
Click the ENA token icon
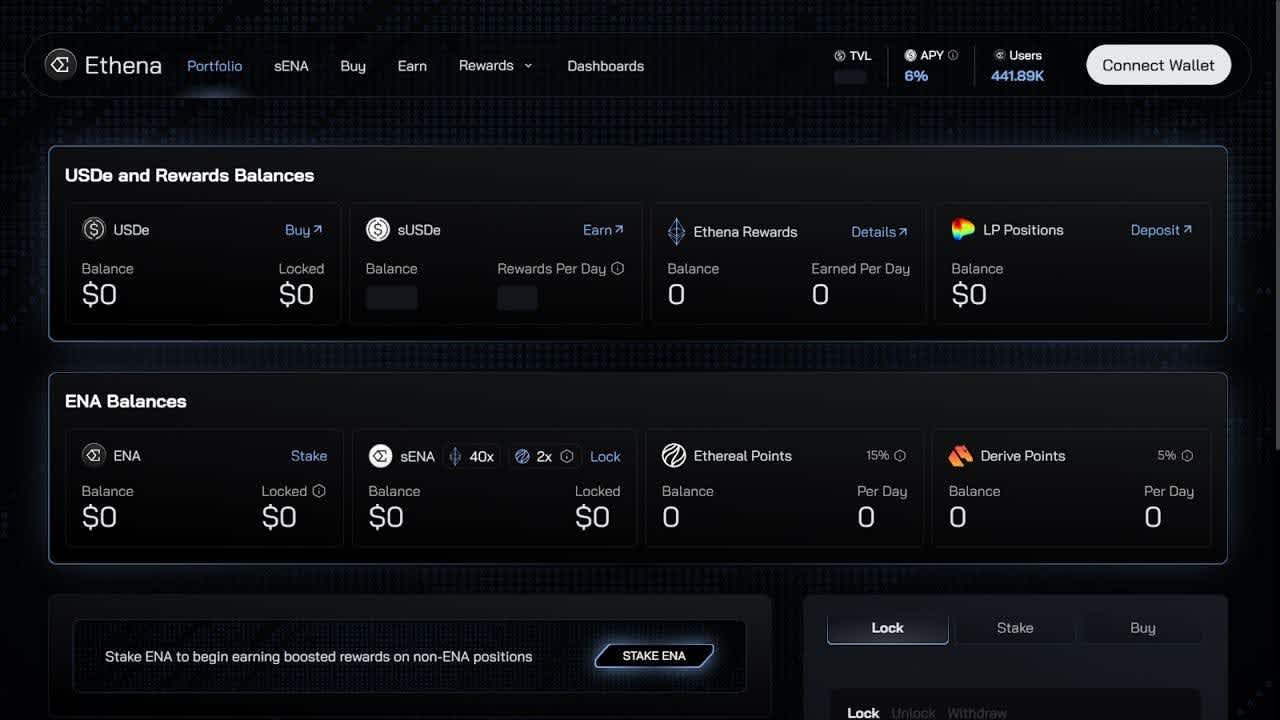click(x=94, y=455)
